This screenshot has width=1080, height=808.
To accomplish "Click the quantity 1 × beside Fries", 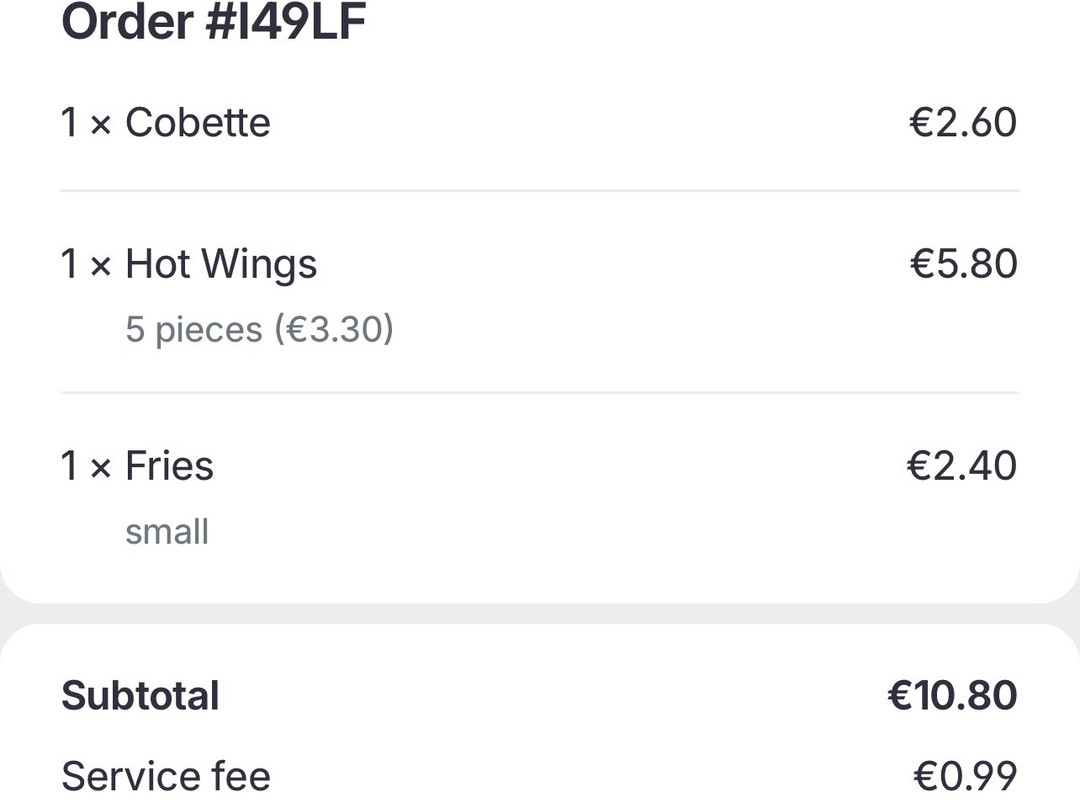I will 86,466.
